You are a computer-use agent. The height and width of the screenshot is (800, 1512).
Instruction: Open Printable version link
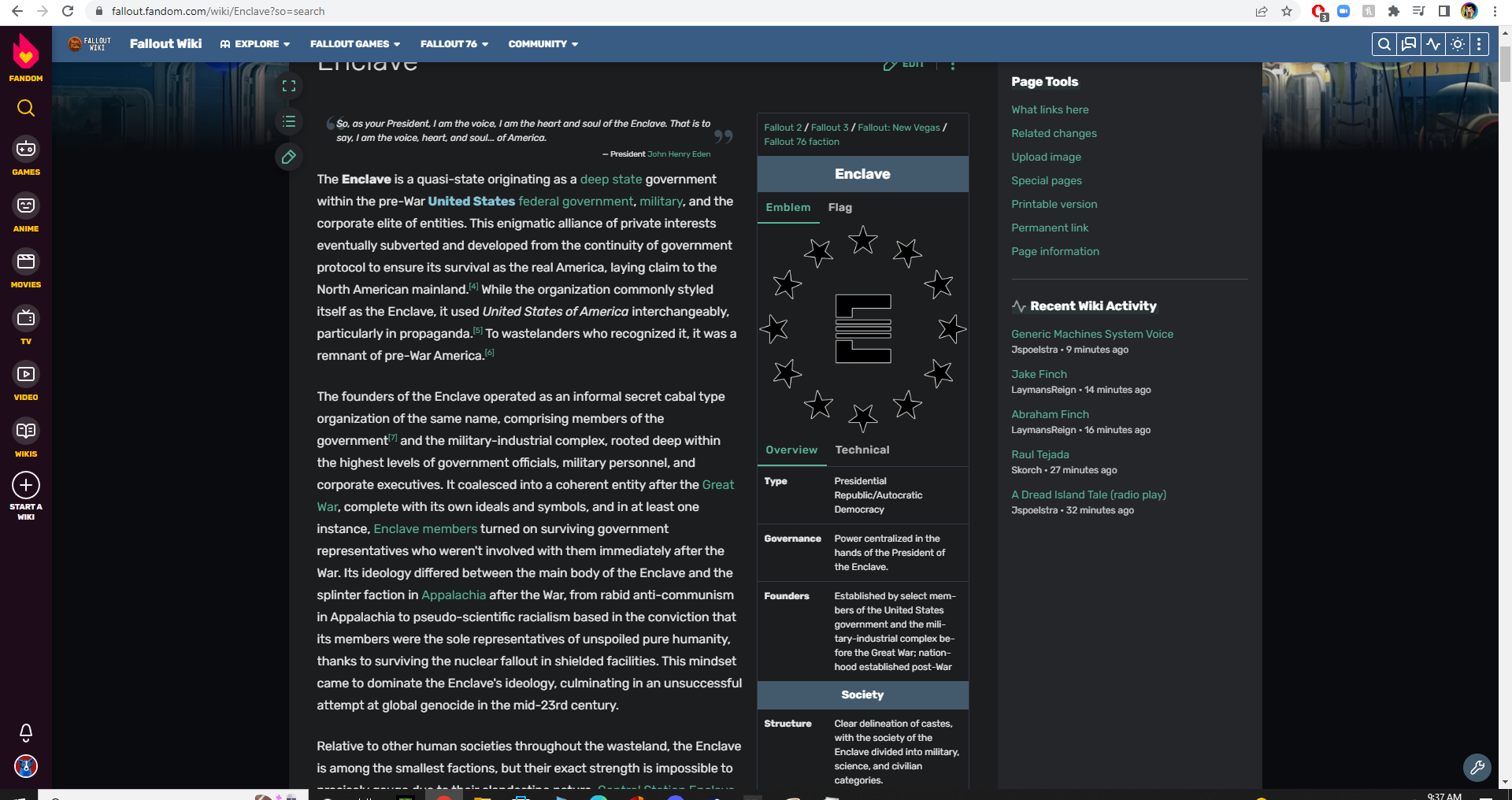pos(1054,204)
